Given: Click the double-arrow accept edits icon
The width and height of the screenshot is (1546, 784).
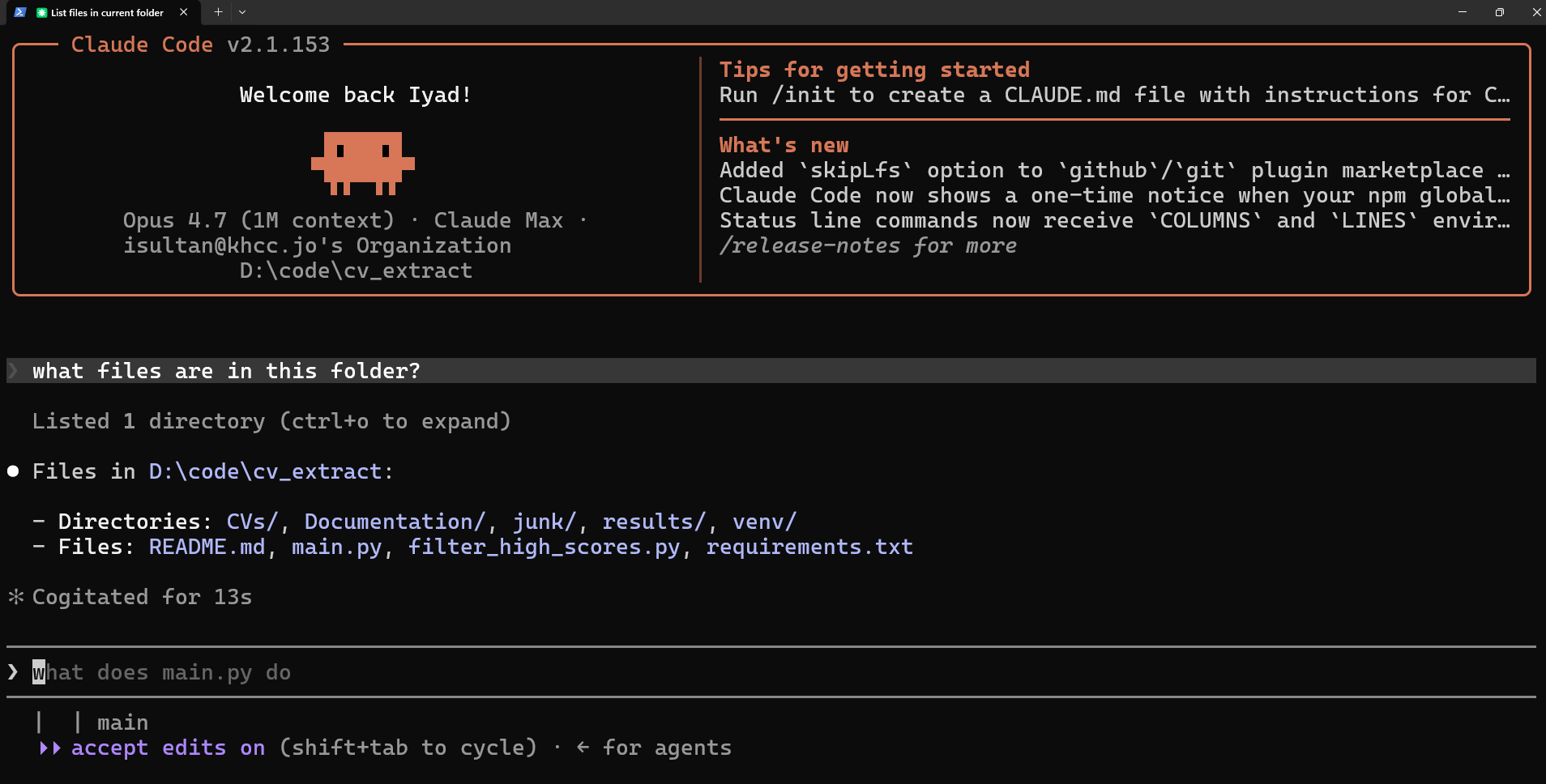Looking at the screenshot, I should click(50, 748).
